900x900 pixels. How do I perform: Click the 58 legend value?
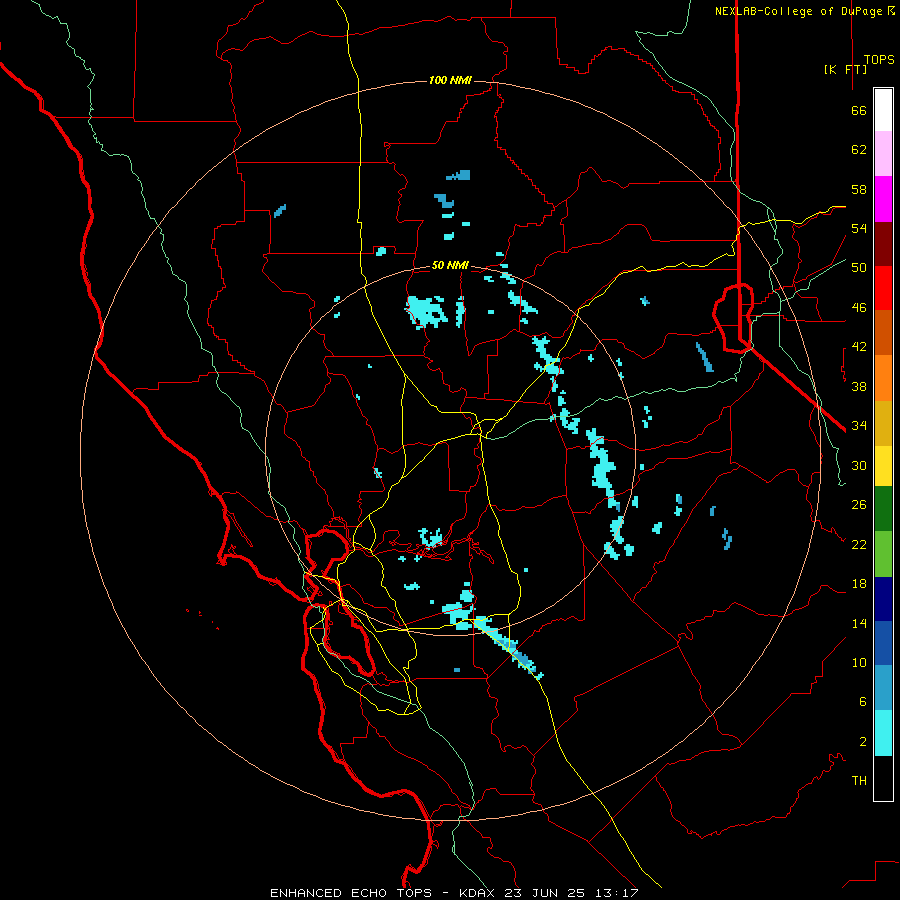tap(859, 189)
